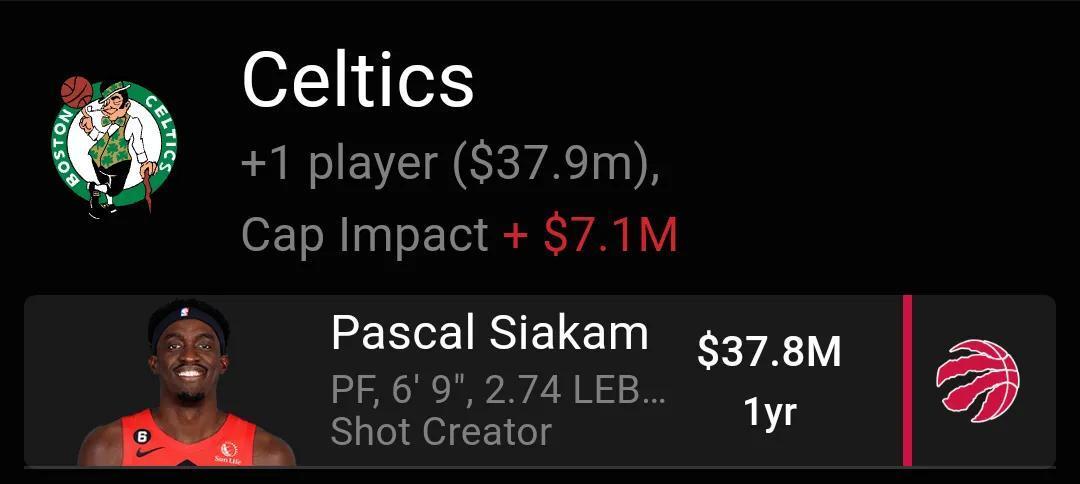Select the Celtics team heading
The image size is (1080, 484).
pyautogui.click(x=357, y=80)
